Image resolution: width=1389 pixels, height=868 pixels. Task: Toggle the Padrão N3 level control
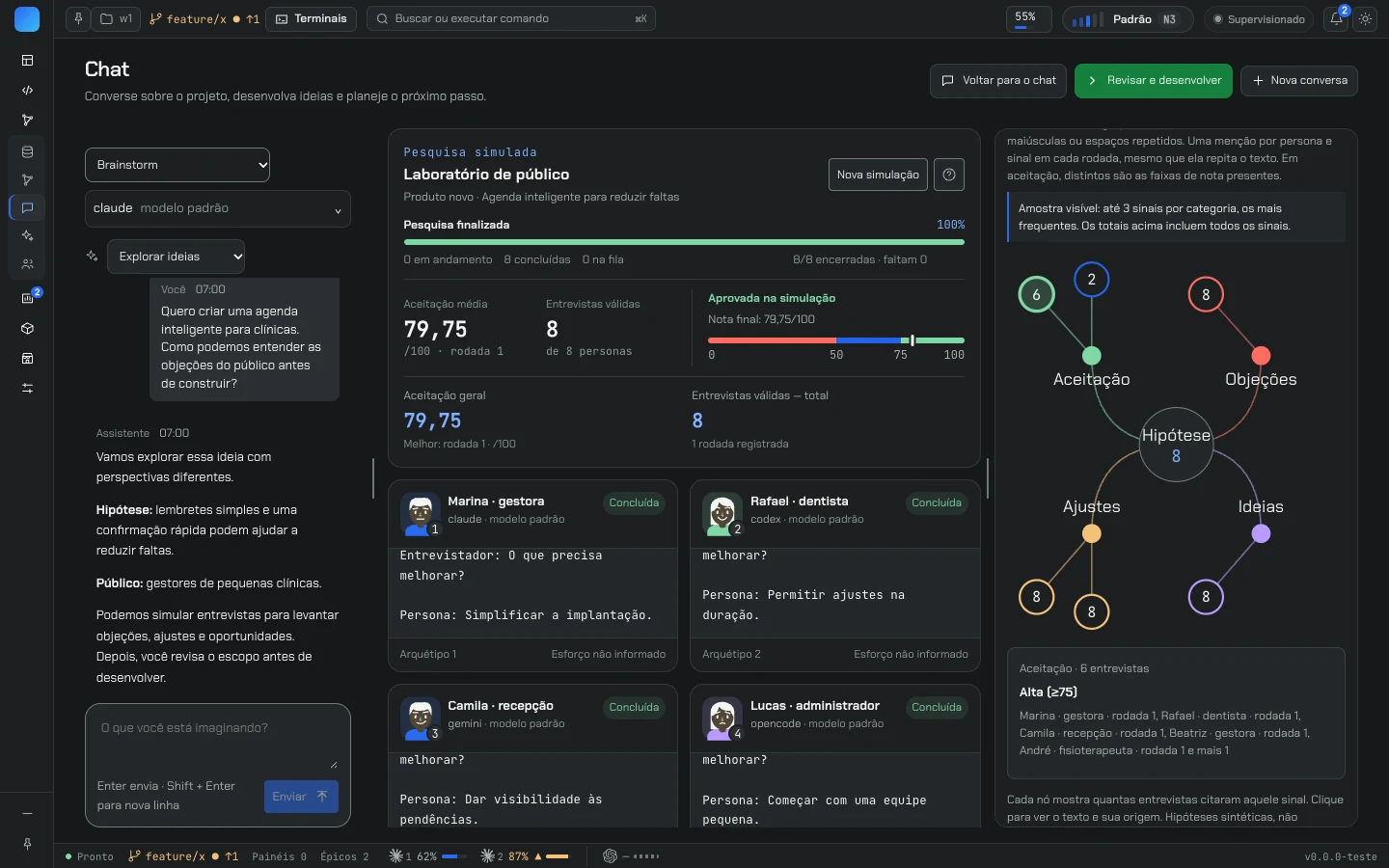click(x=1128, y=19)
